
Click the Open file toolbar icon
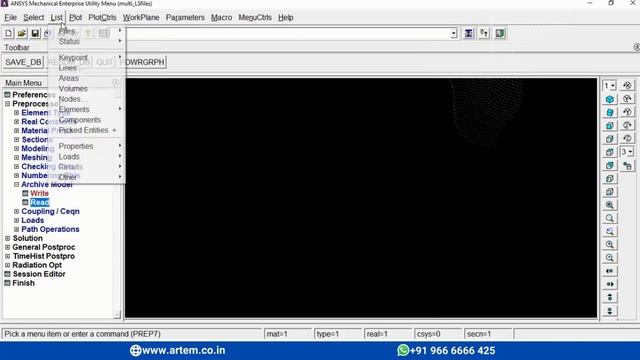(x=22, y=33)
